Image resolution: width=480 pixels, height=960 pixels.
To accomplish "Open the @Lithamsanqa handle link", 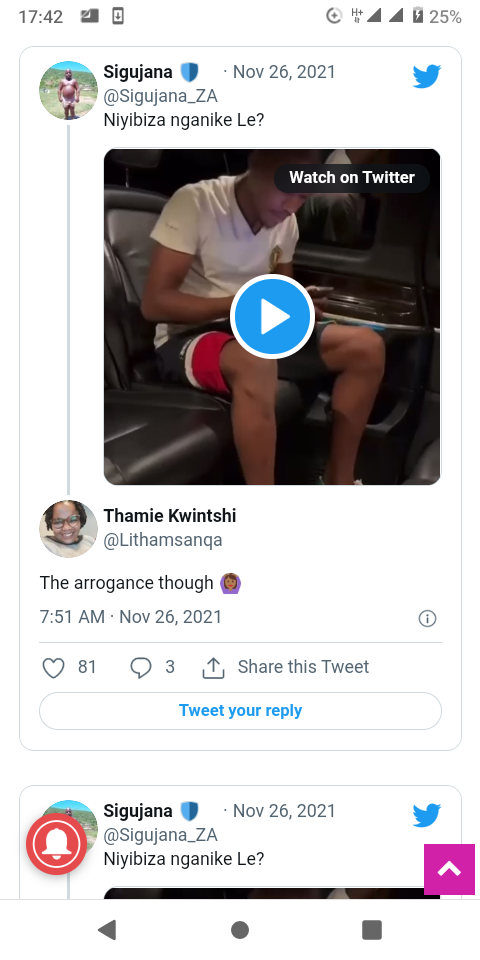I will pos(163,540).
